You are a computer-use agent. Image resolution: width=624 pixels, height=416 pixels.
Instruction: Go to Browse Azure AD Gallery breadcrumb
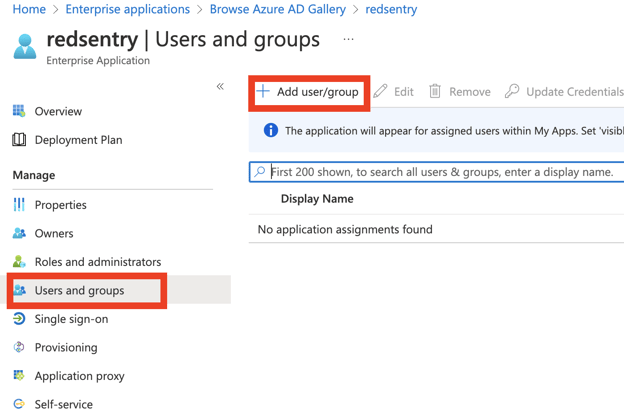278,9
